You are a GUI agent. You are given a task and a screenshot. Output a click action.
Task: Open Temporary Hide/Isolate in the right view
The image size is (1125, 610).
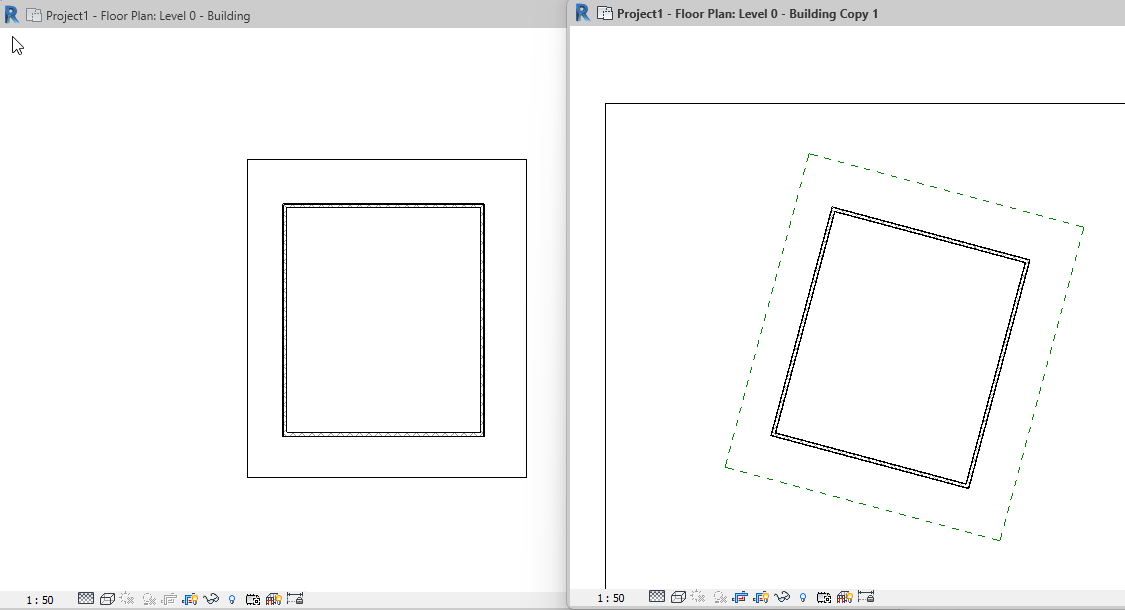(x=782, y=598)
